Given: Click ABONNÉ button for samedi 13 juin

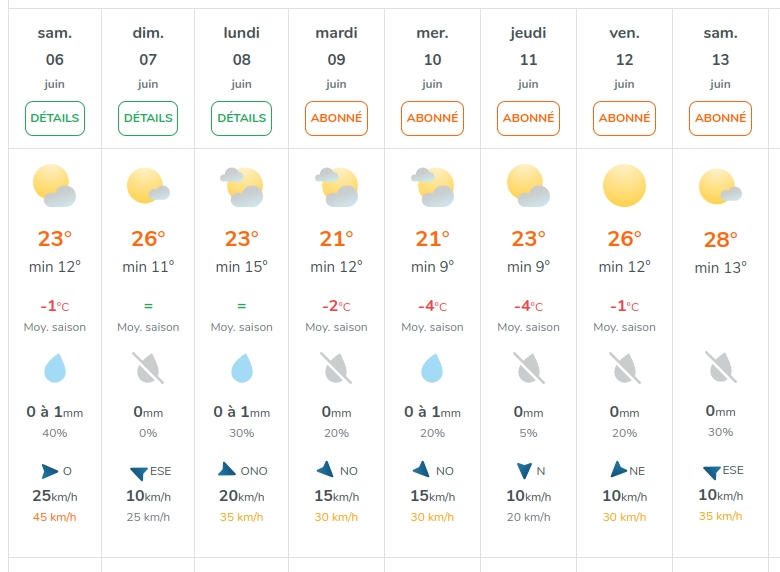Looking at the screenshot, I should point(720,118).
